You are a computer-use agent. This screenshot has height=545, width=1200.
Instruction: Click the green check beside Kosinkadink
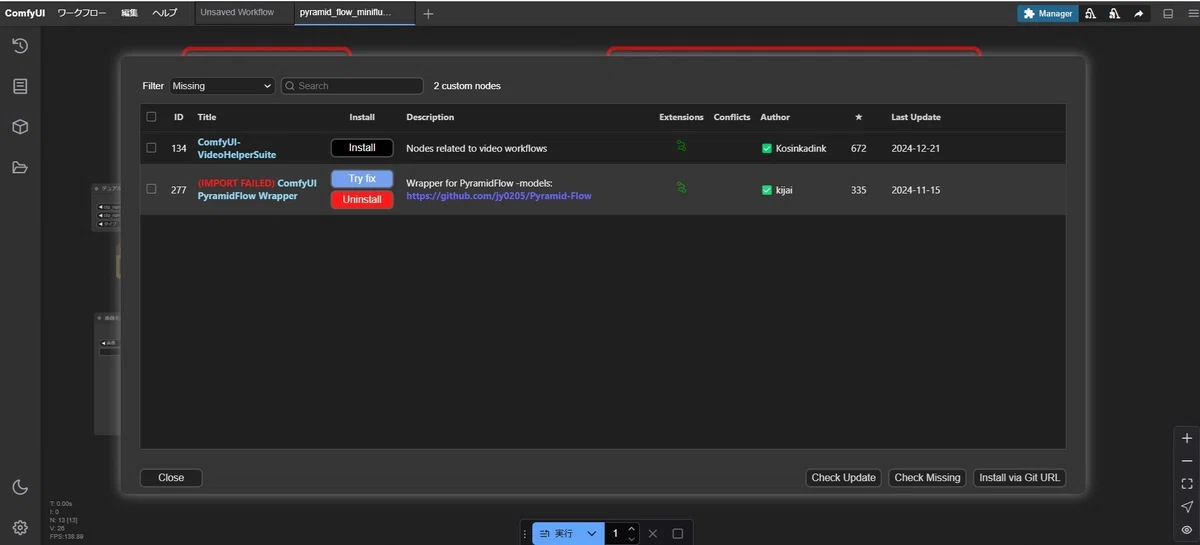[x=767, y=148]
